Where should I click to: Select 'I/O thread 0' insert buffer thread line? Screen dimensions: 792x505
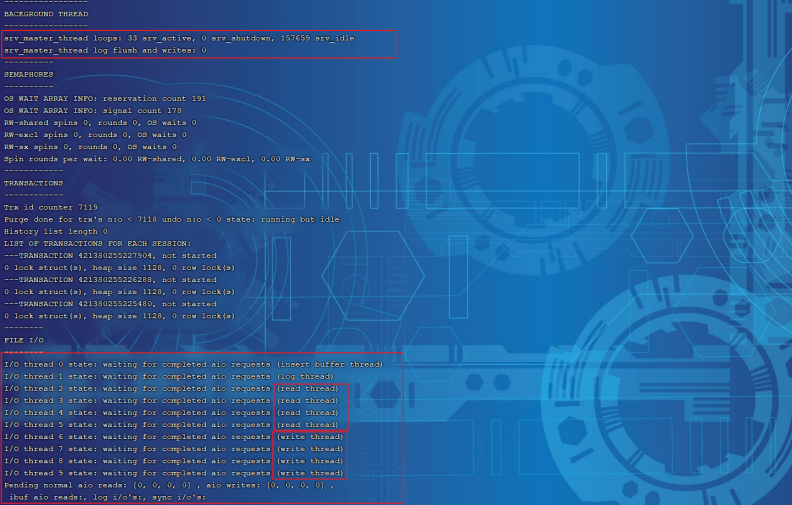[194, 365]
